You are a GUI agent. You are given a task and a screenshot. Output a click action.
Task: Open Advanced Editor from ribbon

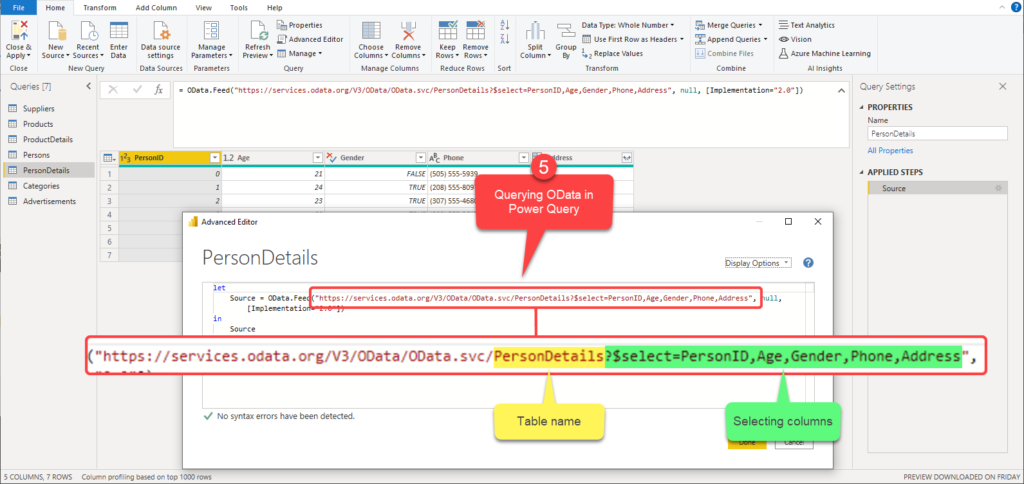(x=310, y=39)
